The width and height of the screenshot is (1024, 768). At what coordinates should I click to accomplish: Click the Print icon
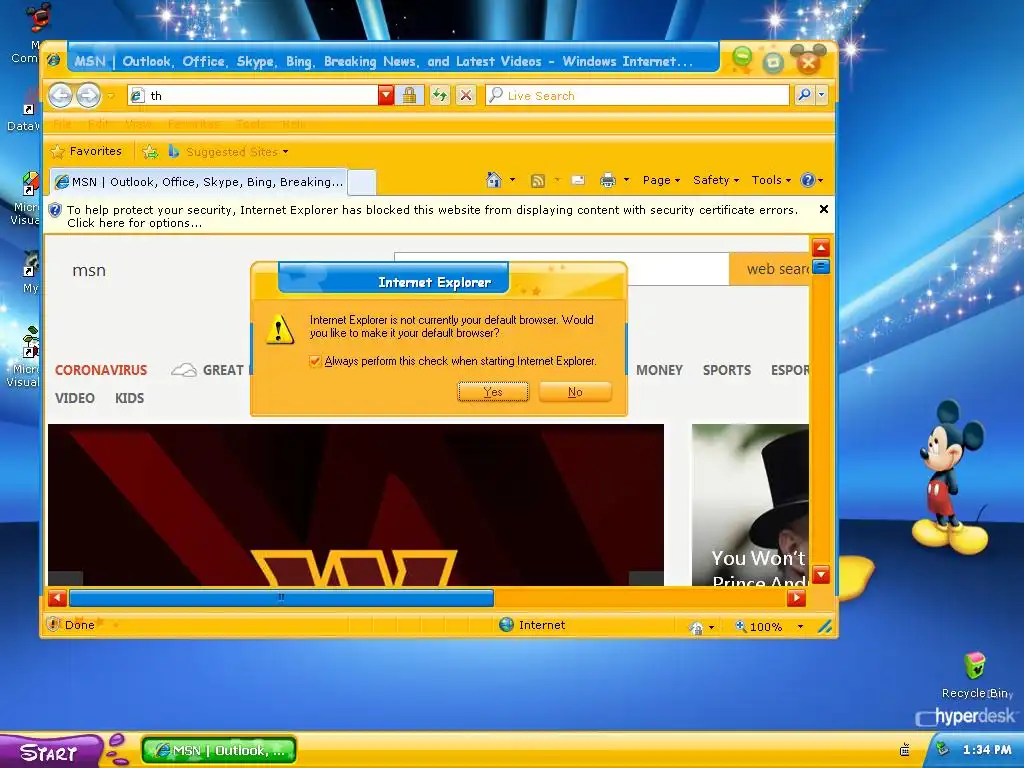tap(608, 180)
